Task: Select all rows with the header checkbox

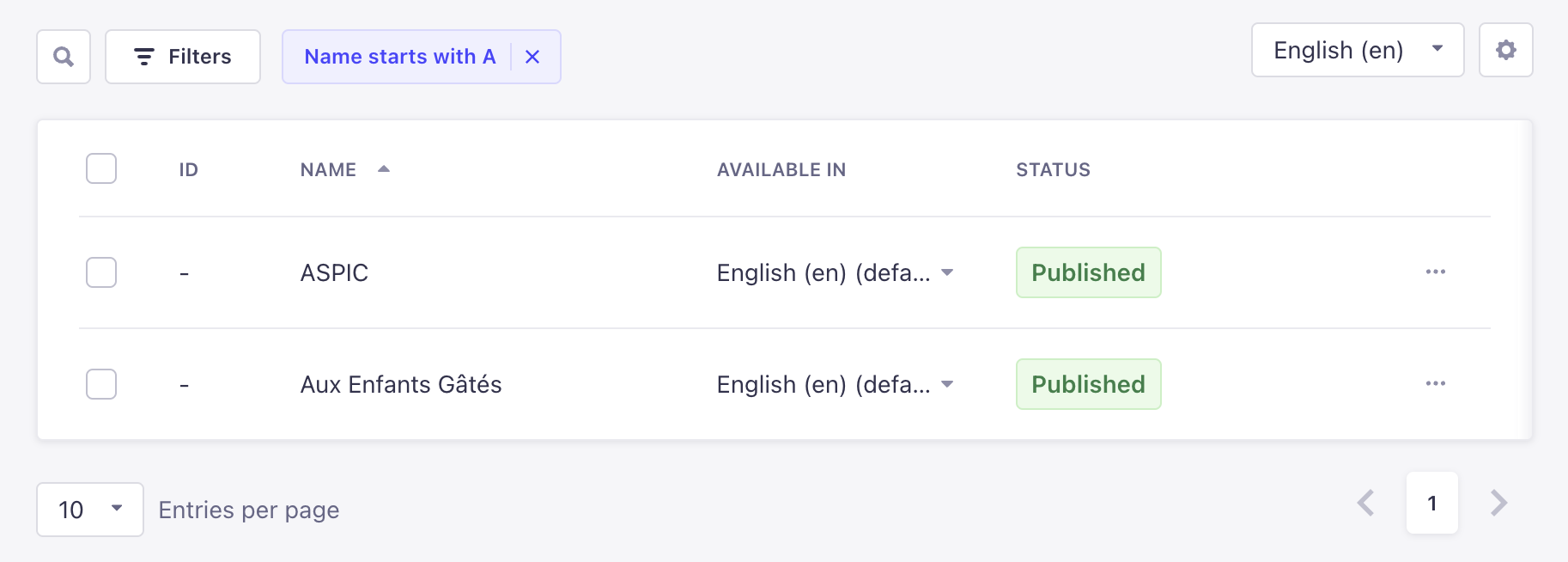Action: pos(100,168)
